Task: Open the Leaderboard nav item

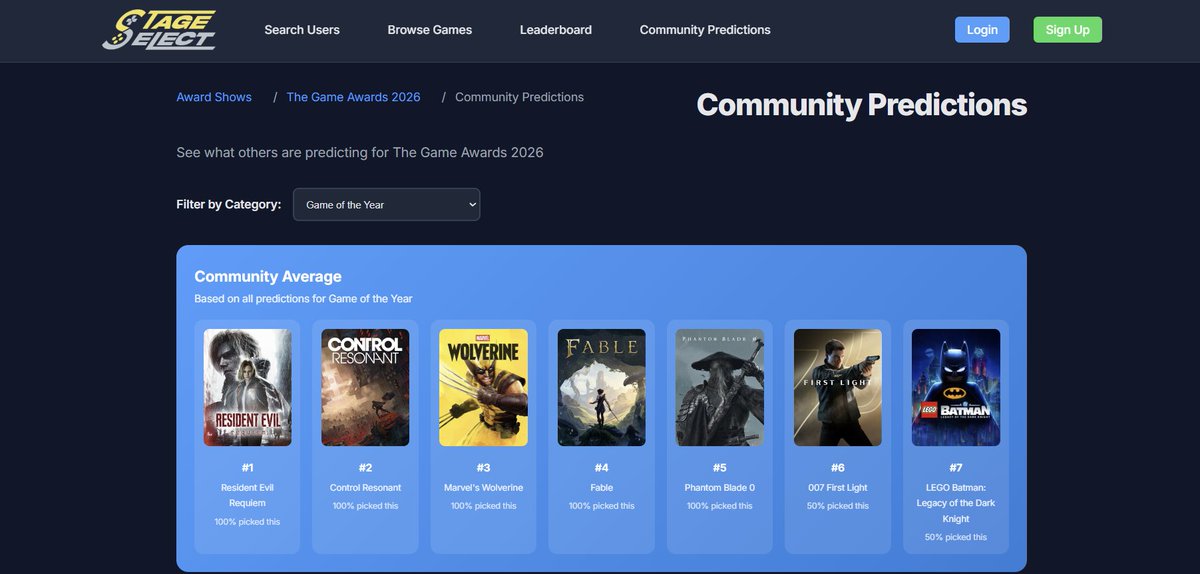Action: point(556,30)
